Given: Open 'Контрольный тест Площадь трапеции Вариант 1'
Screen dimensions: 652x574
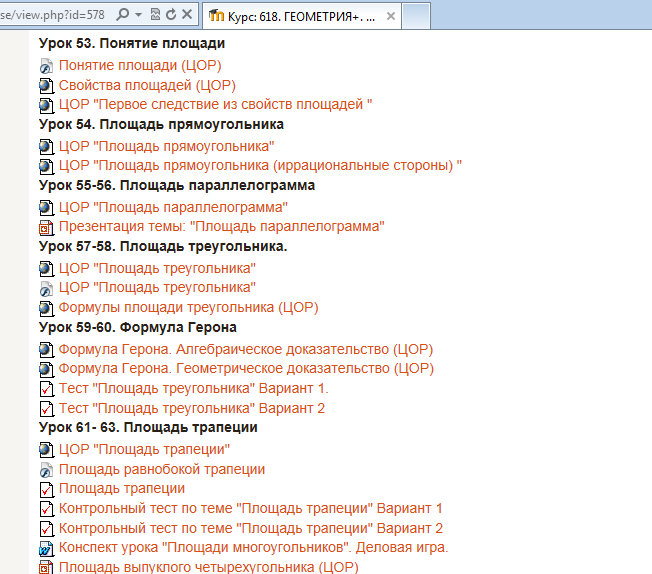Looking at the screenshot, I should click(x=251, y=508).
